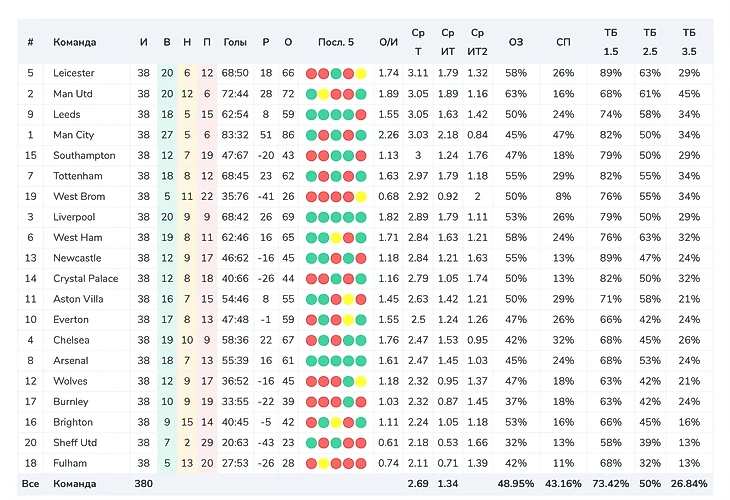Click the yellow dot in West Ham's form
Screen dimensions: 730x500
pyautogui.click(x=336, y=238)
